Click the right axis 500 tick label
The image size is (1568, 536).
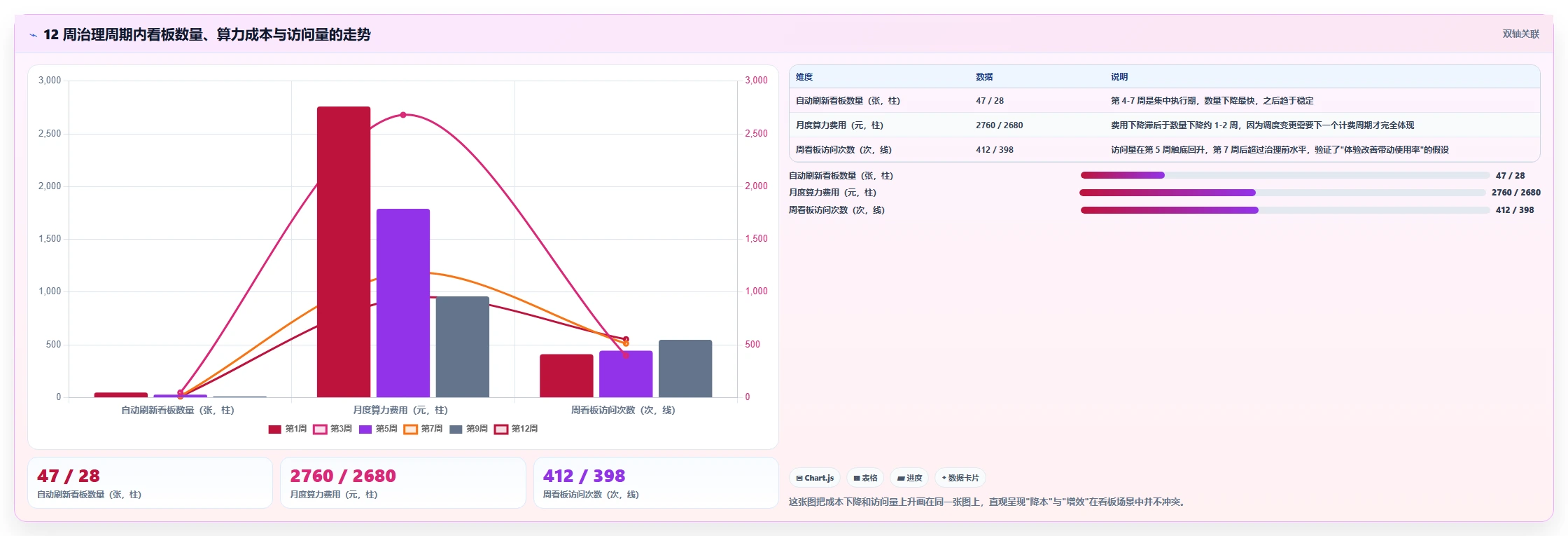(752, 345)
